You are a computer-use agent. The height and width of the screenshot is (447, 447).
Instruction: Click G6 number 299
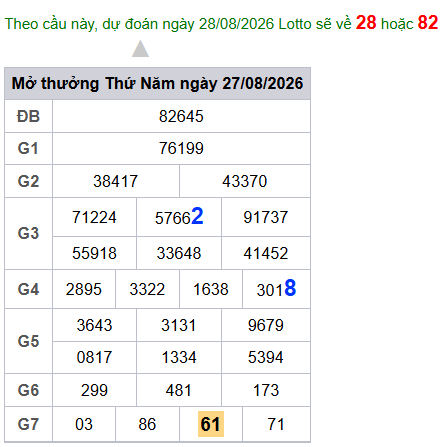[x=94, y=390]
